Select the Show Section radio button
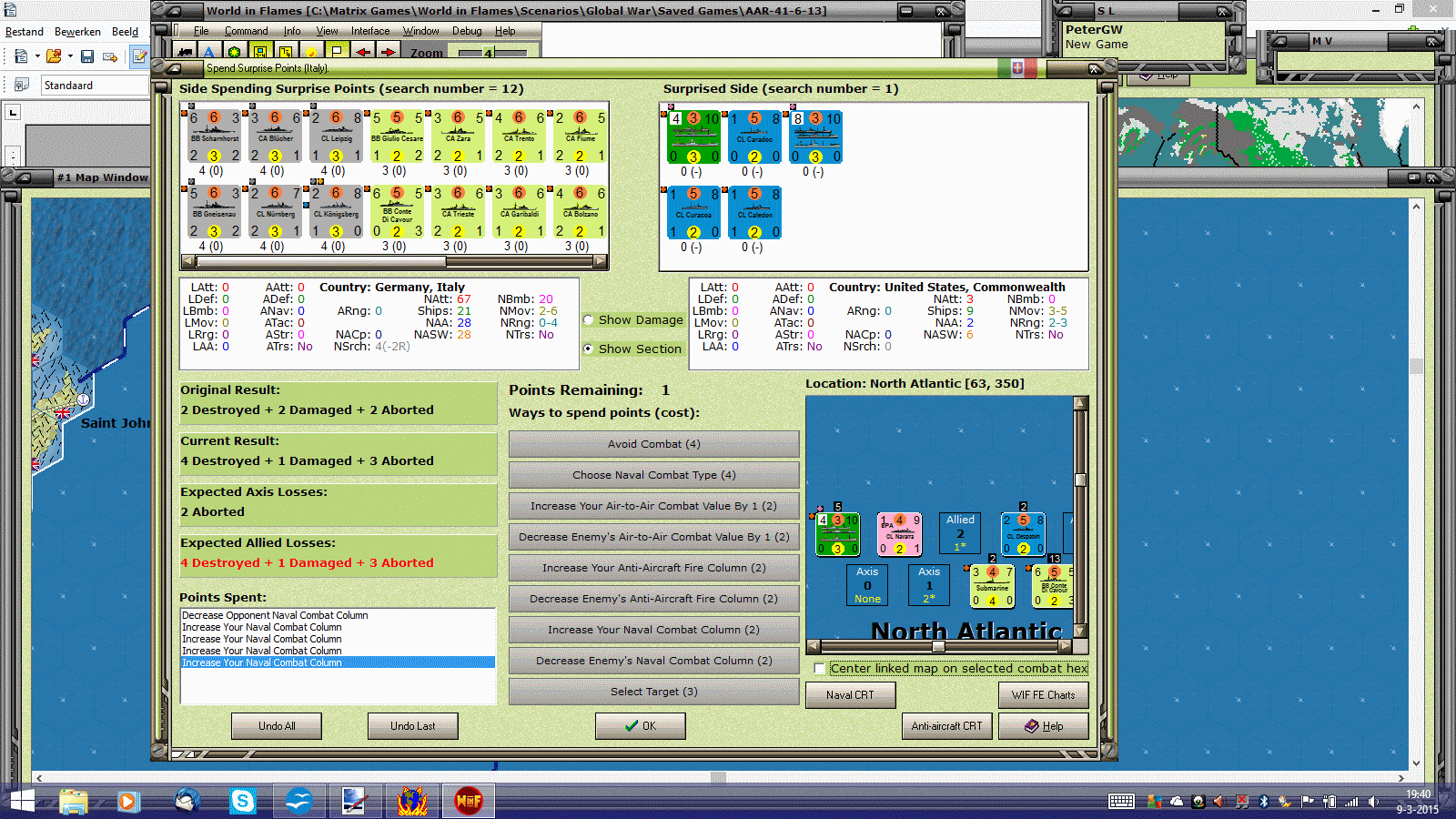Screen dimensions: 1456x819 [x=589, y=349]
